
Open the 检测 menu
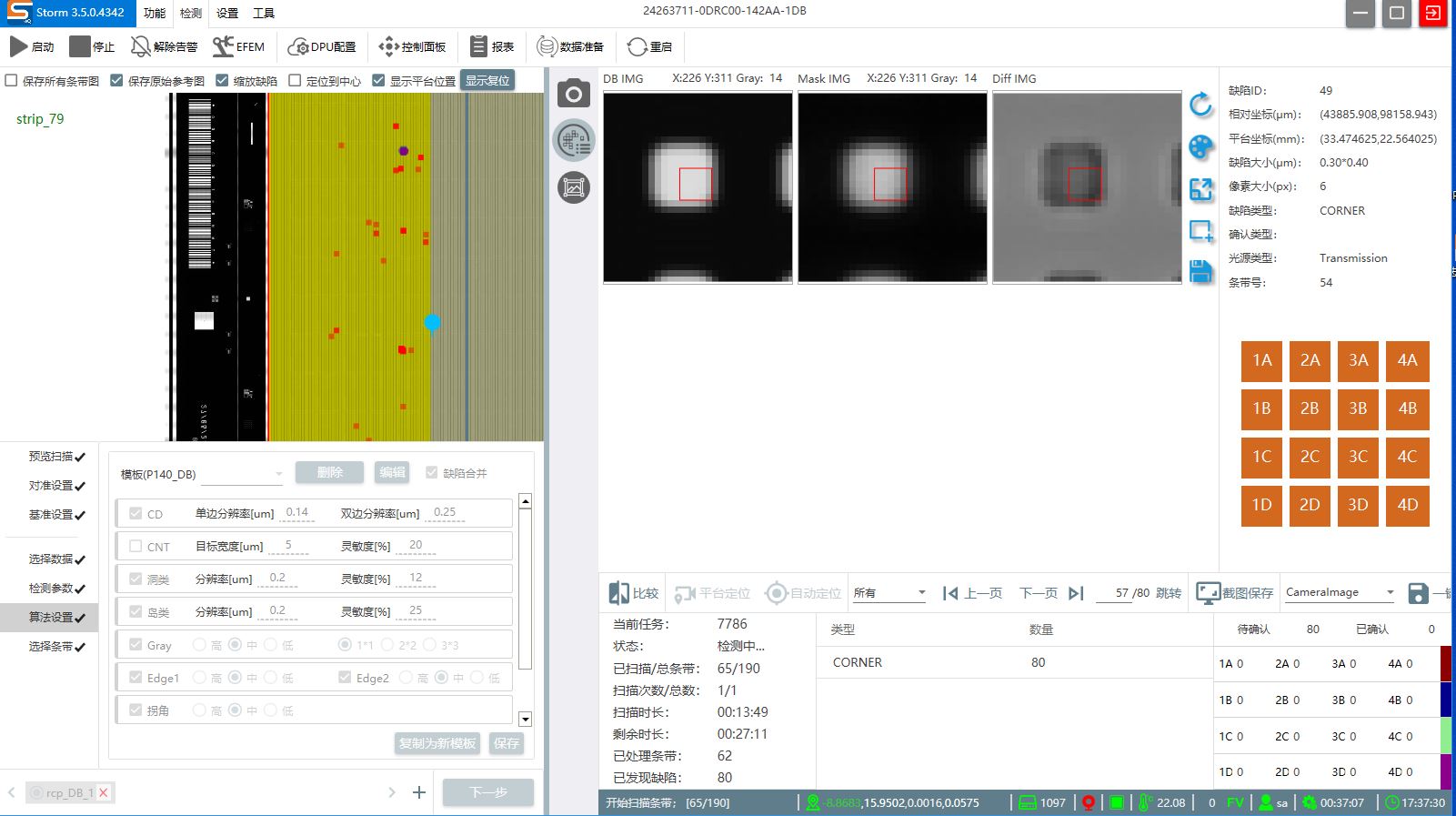(191, 13)
